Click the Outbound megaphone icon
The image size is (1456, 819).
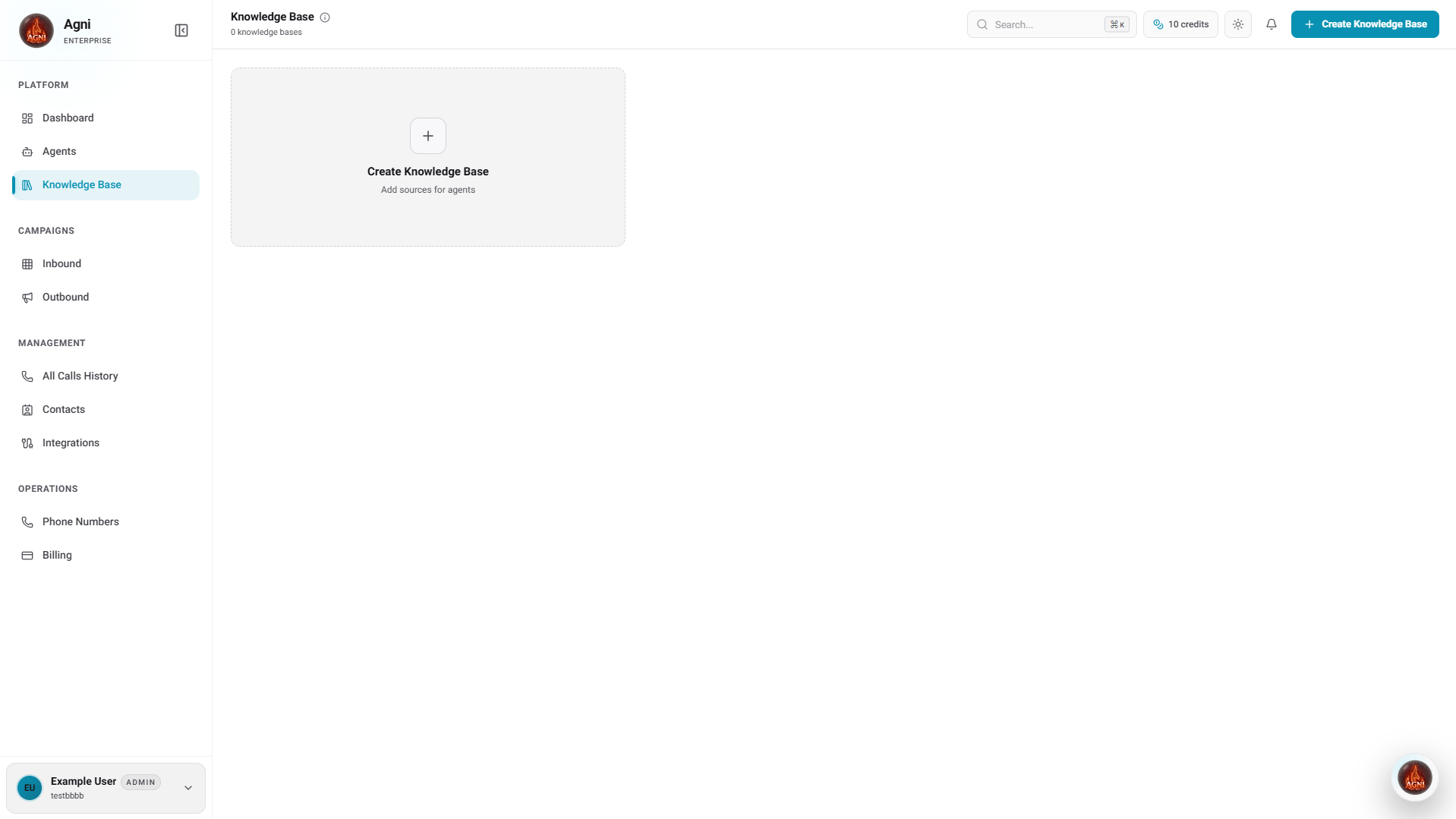tap(27, 298)
